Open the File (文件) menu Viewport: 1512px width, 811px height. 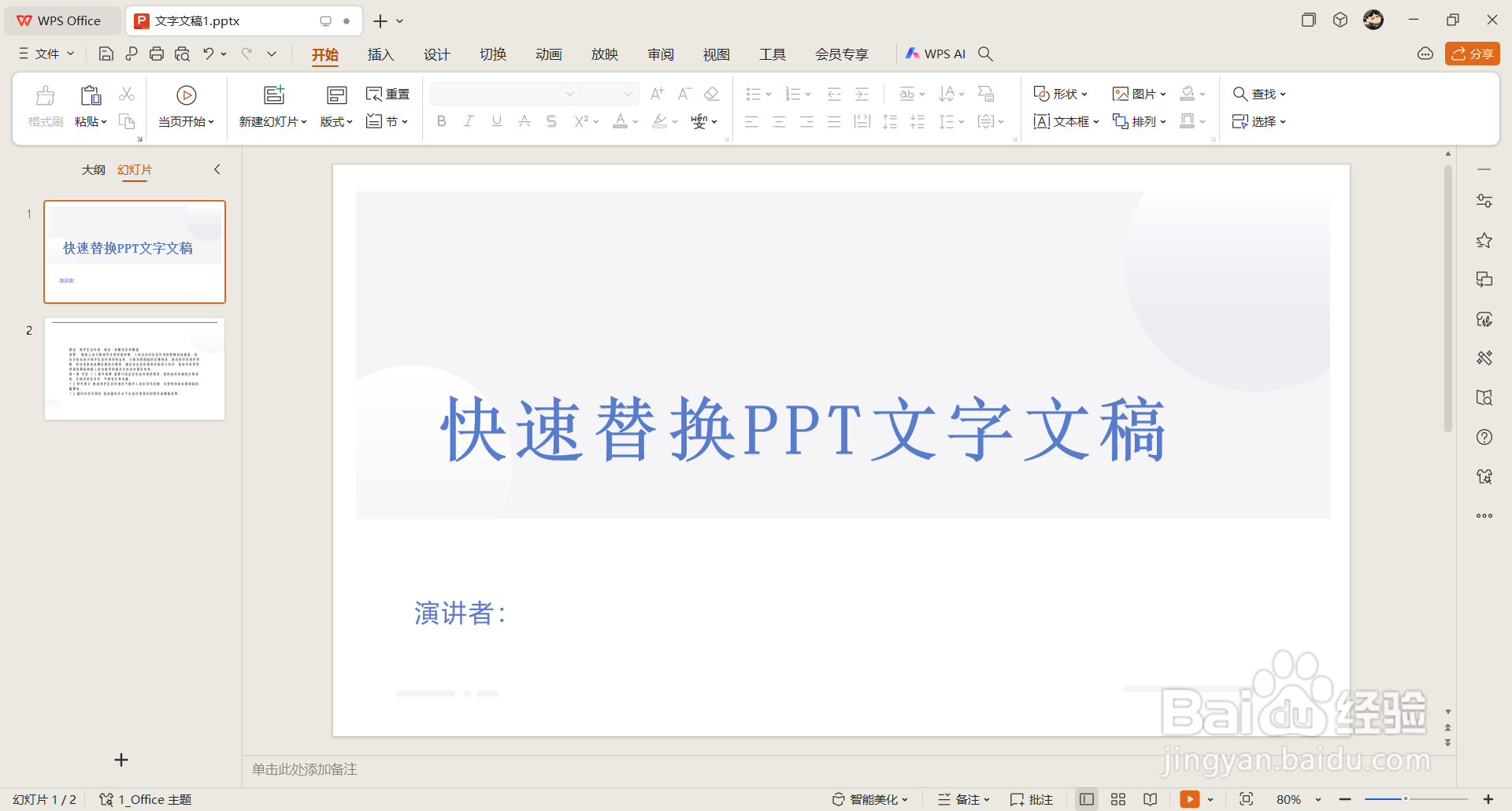tap(46, 54)
